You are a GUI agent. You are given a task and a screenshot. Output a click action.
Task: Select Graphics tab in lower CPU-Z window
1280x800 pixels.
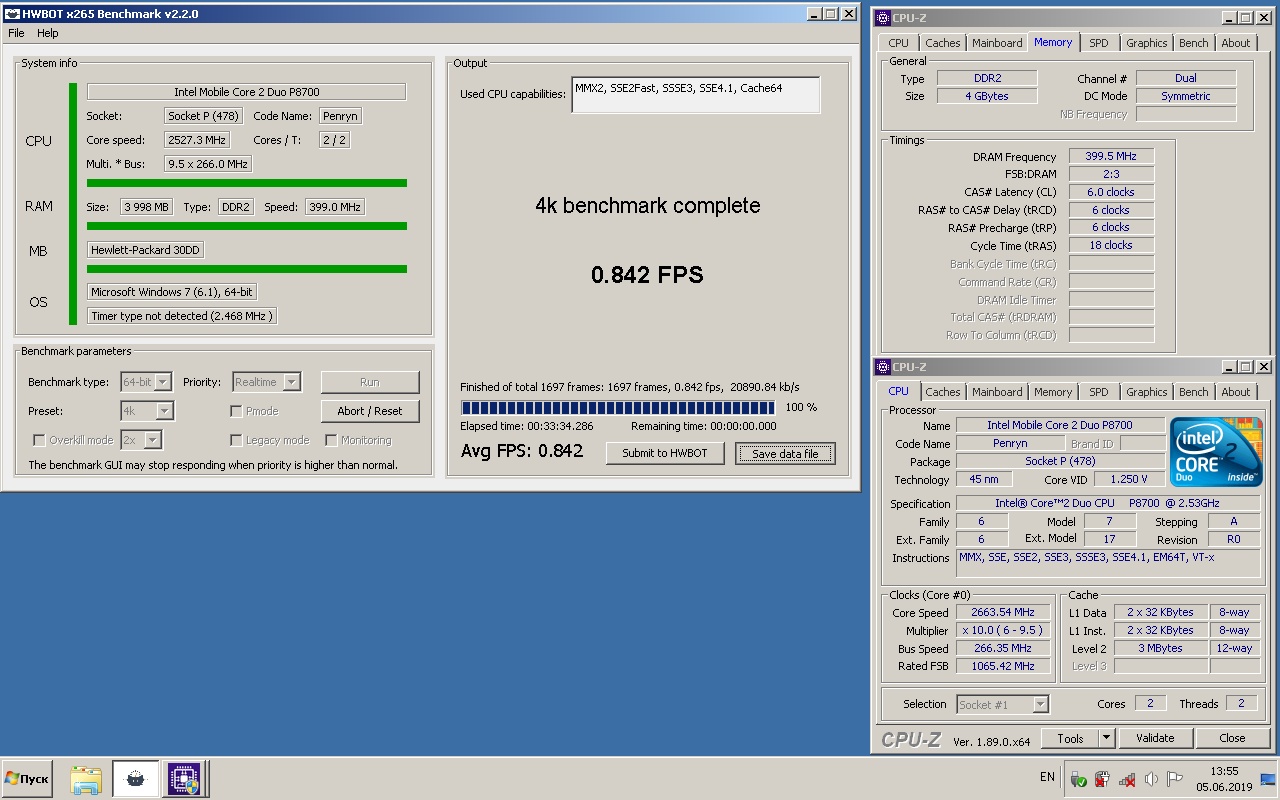click(1146, 392)
